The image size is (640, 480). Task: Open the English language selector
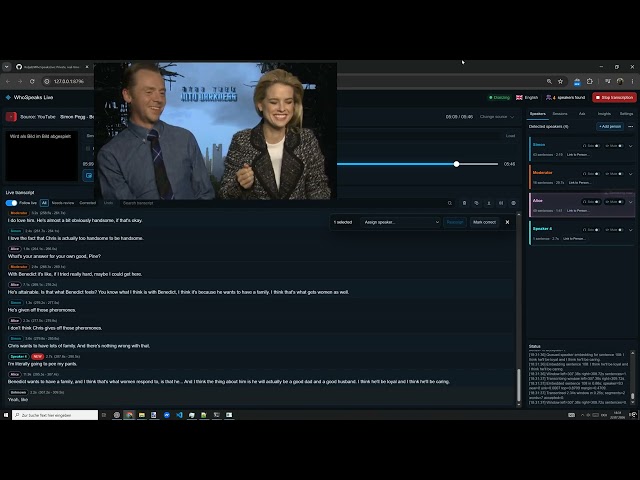click(527, 98)
